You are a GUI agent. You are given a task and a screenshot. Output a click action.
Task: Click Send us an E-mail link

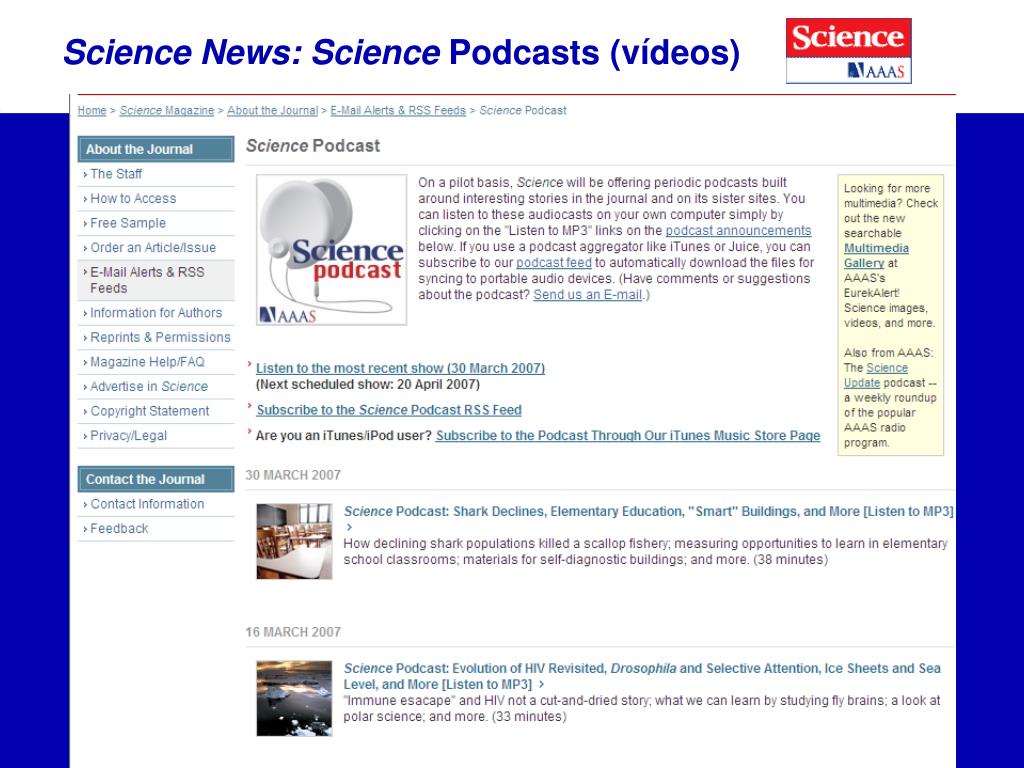[x=588, y=295]
